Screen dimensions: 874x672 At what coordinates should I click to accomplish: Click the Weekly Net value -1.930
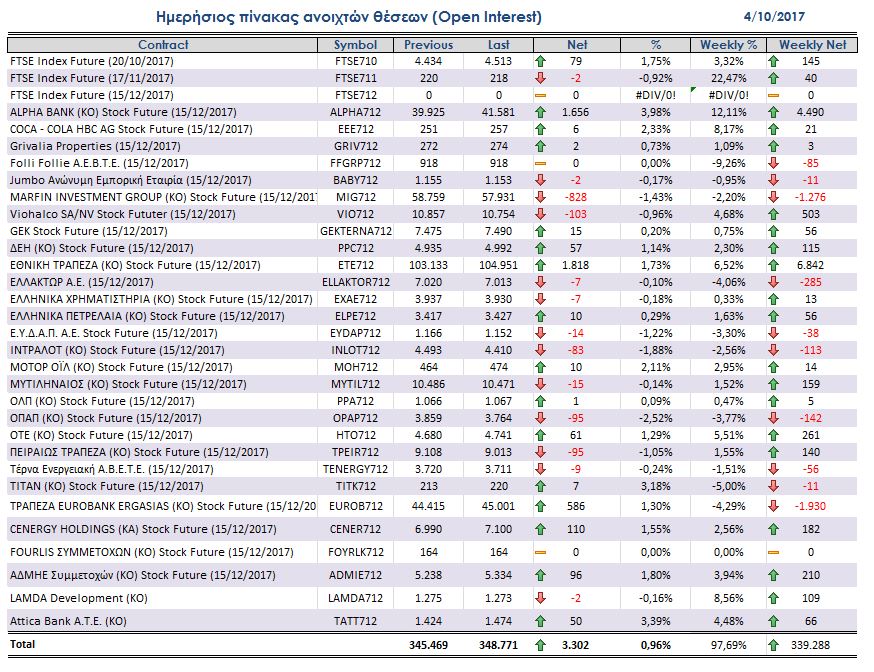click(810, 506)
